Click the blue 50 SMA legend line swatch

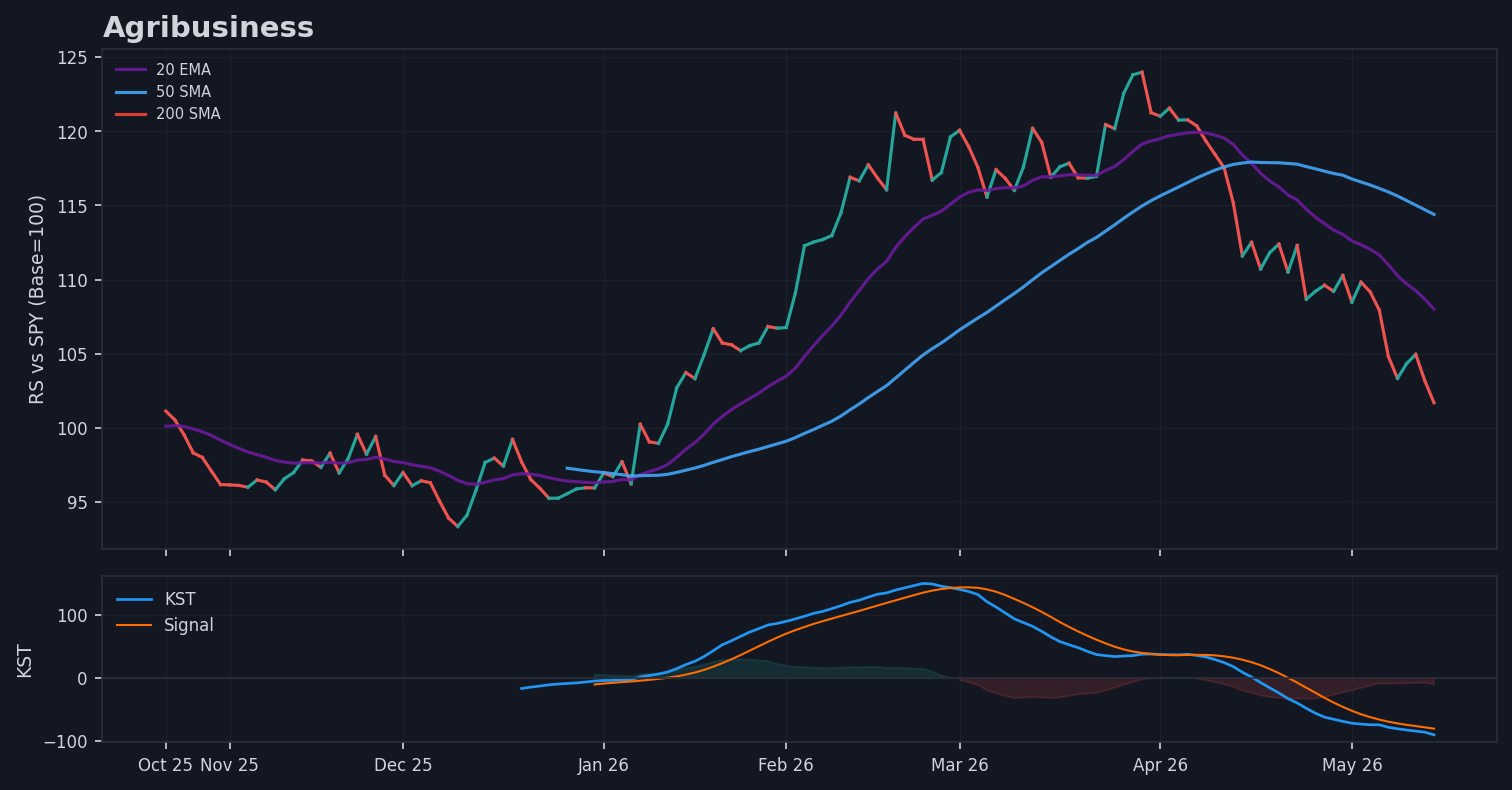[131, 92]
